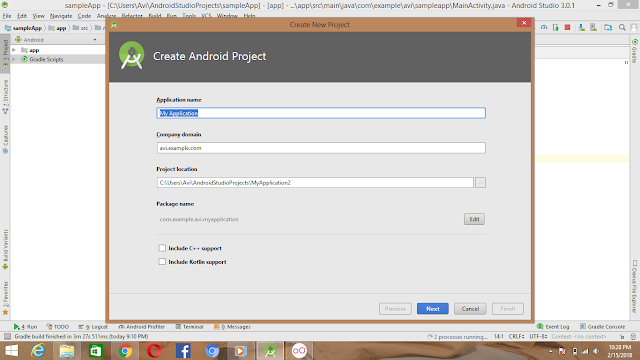Enable Include C++ support checkbox
Image resolution: width=640 pixels, height=360 pixels.
[x=162, y=248]
